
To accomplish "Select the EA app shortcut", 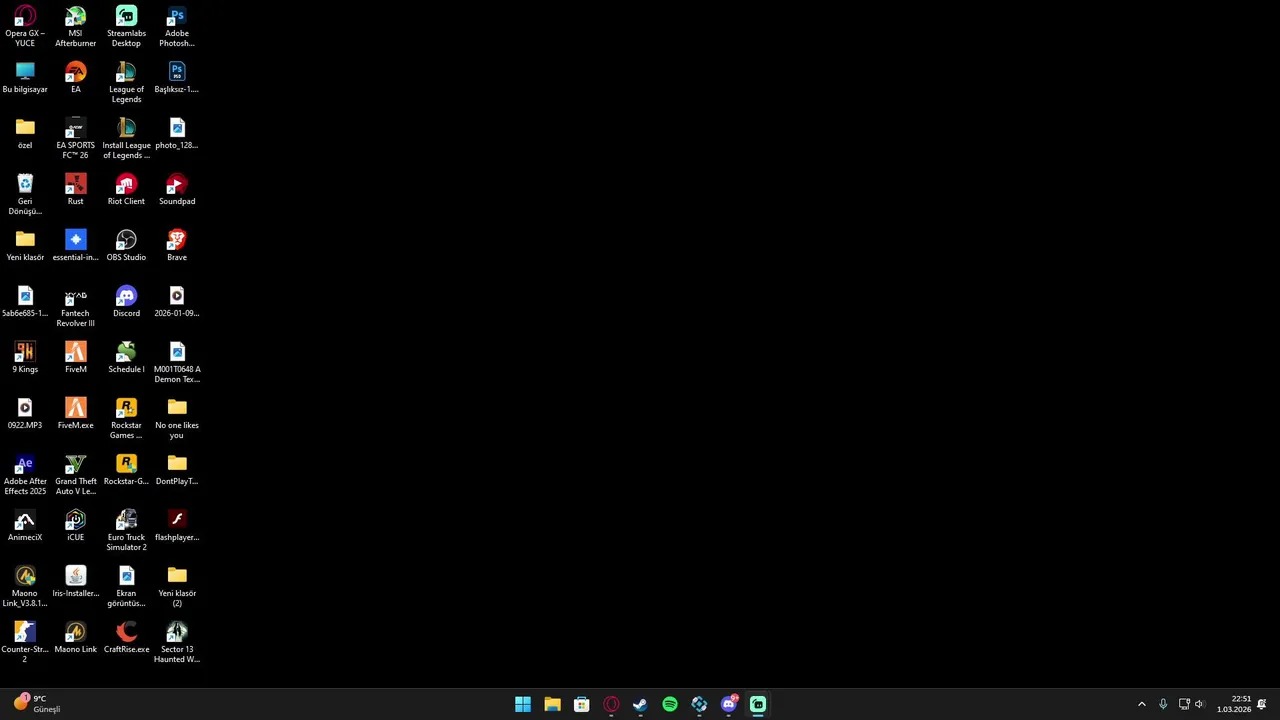I will 76,78.
